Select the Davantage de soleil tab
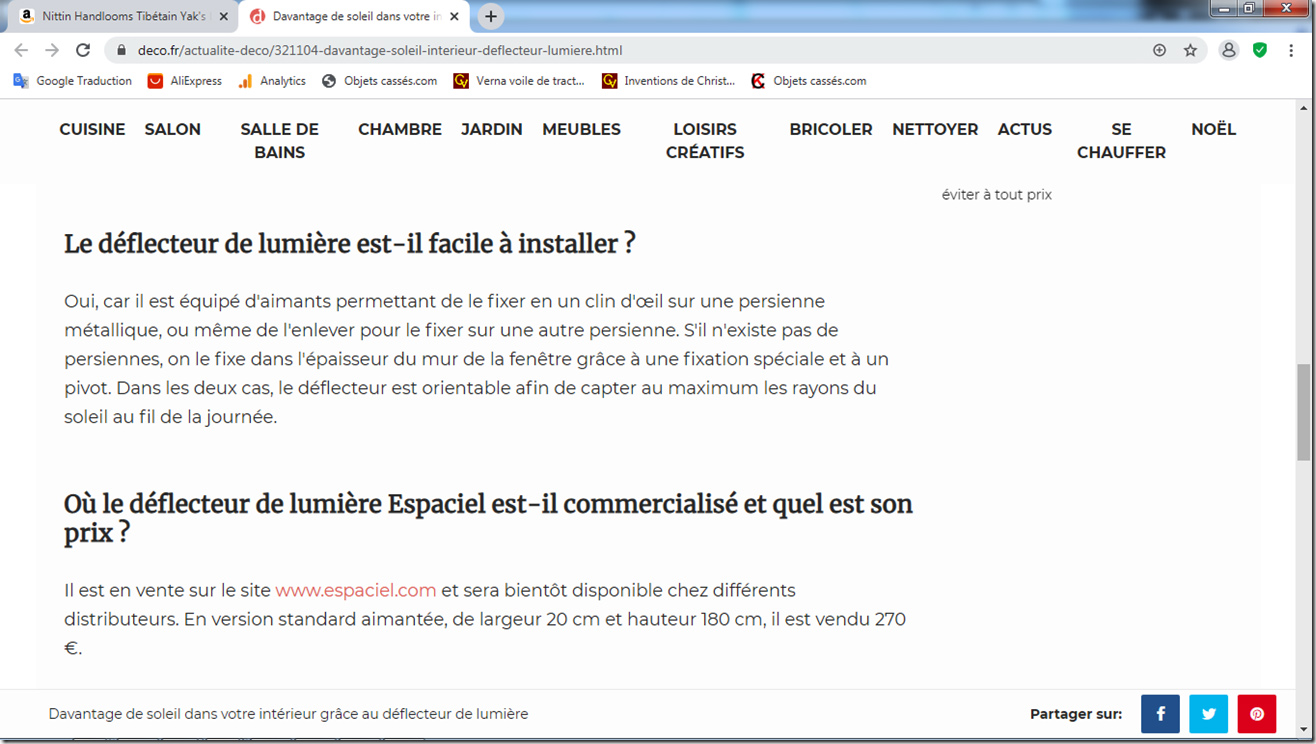Viewport: 1316px width, 744px height. click(353, 17)
